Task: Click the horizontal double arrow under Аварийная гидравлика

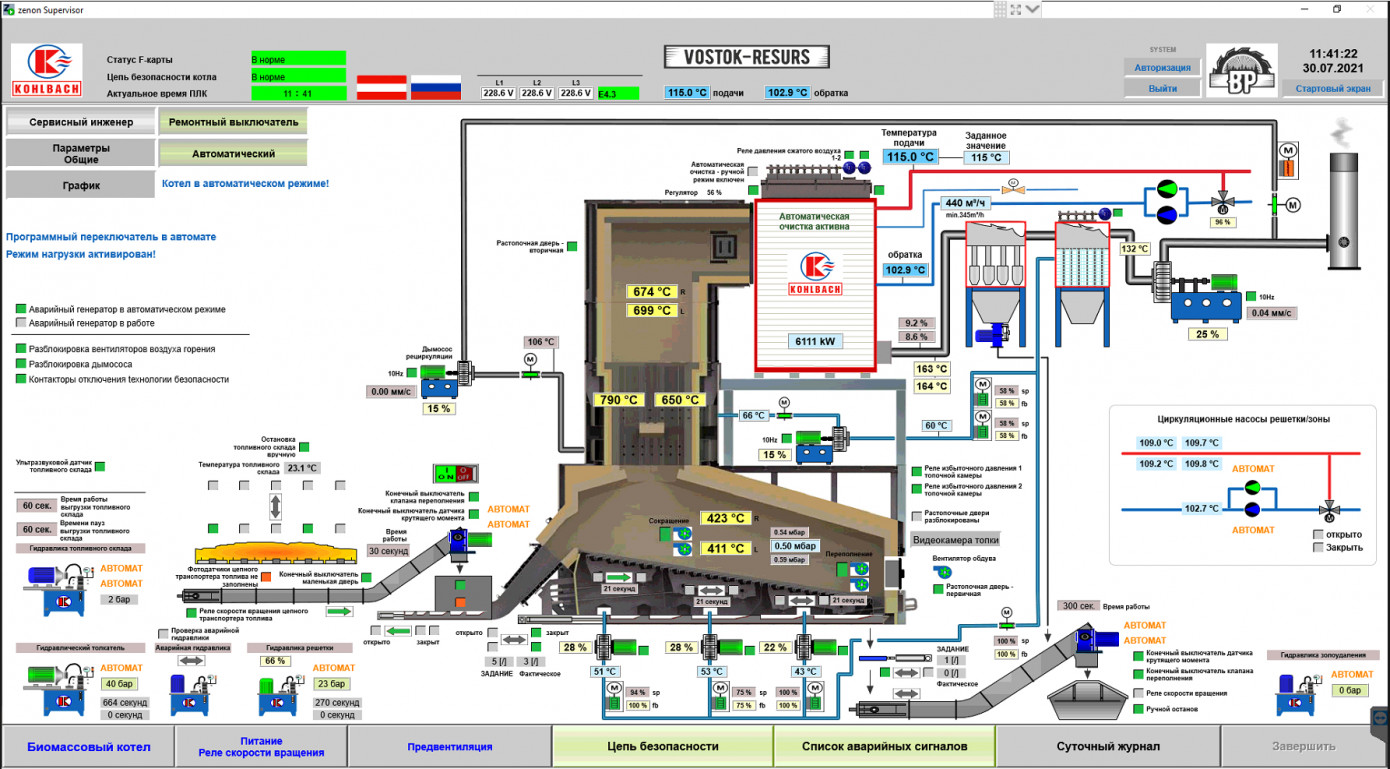Action: pyautogui.click(x=192, y=660)
